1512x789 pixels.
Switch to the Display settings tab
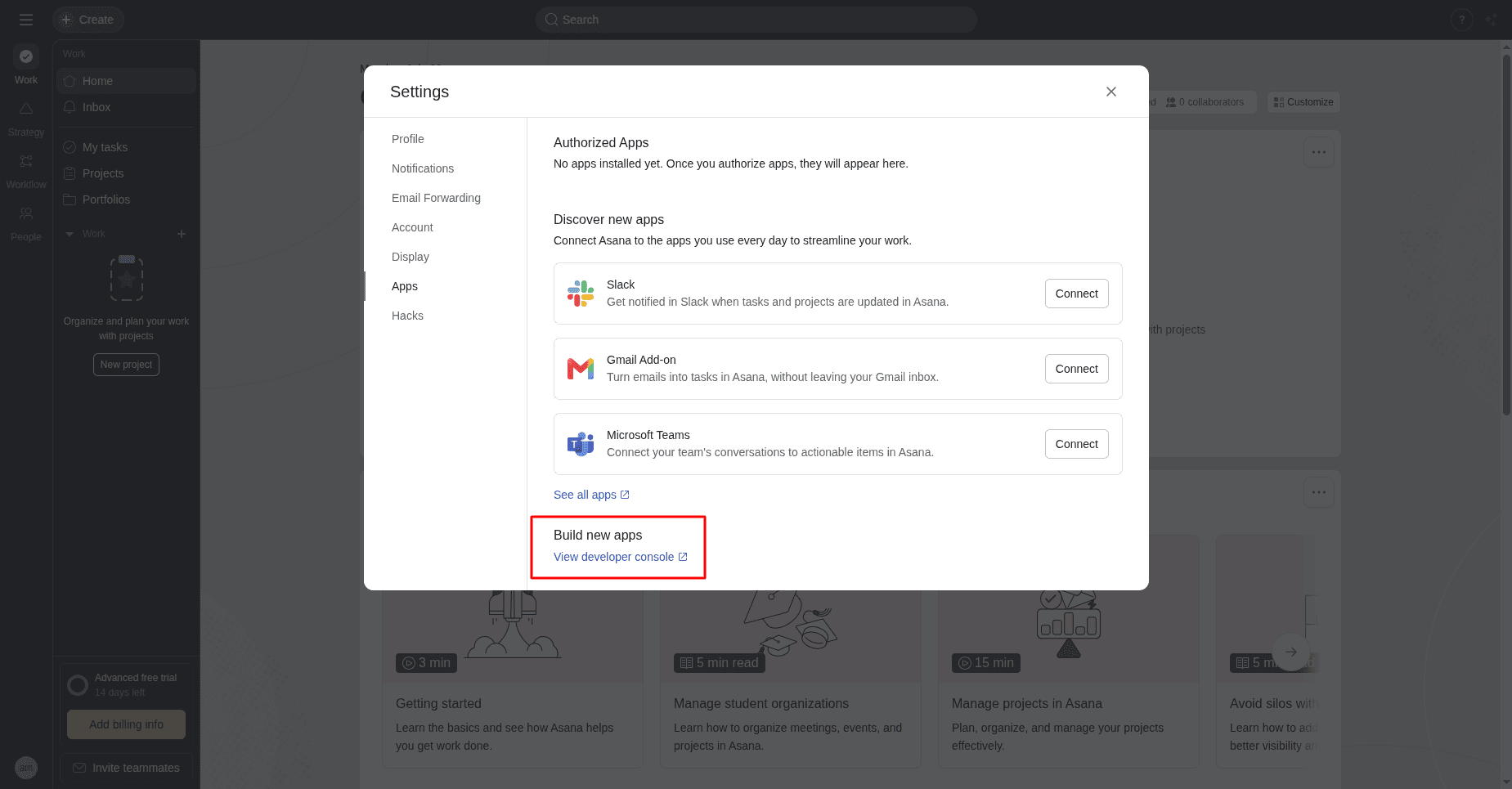click(411, 257)
